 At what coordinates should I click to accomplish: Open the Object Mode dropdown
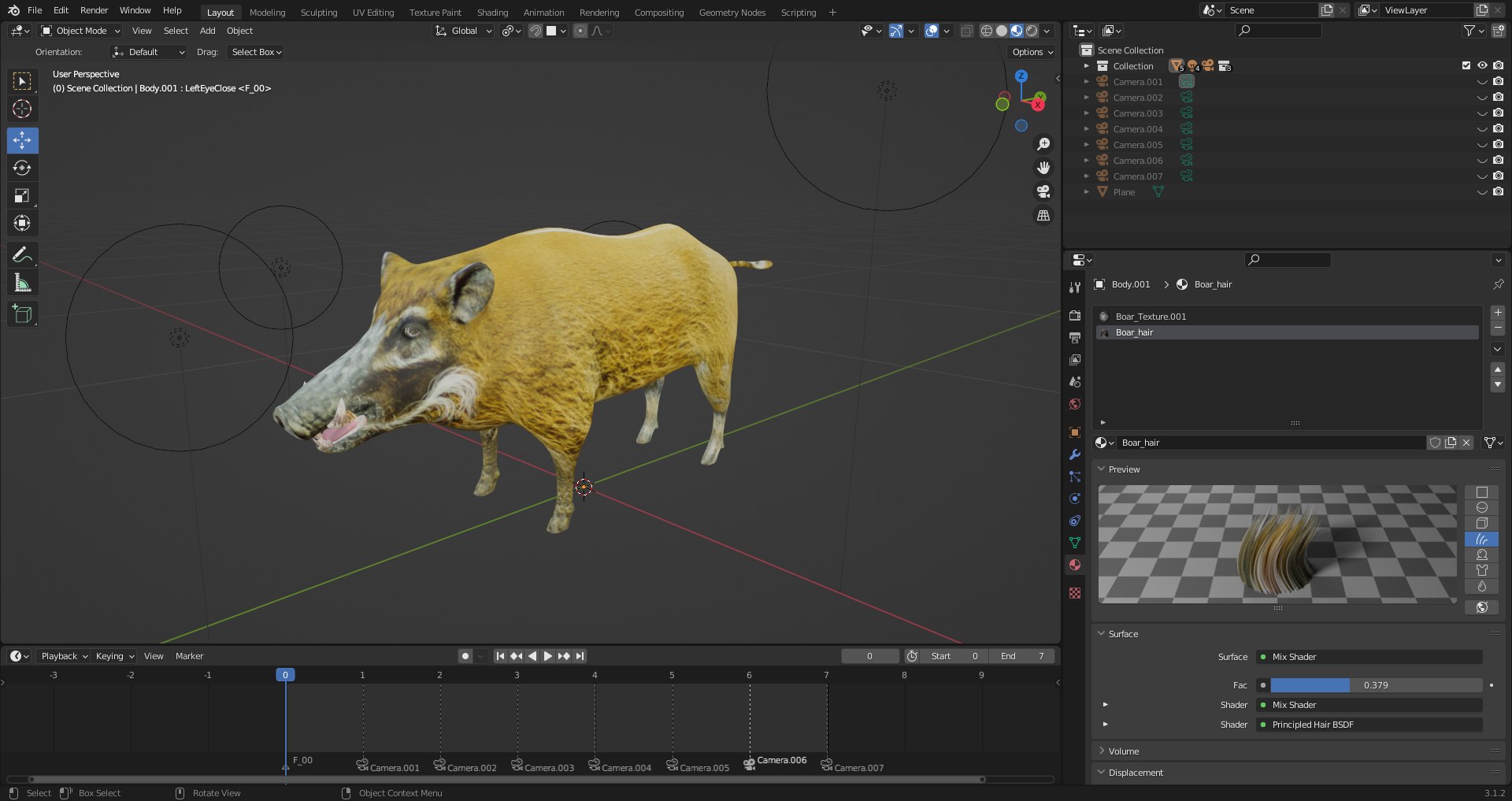pos(81,31)
